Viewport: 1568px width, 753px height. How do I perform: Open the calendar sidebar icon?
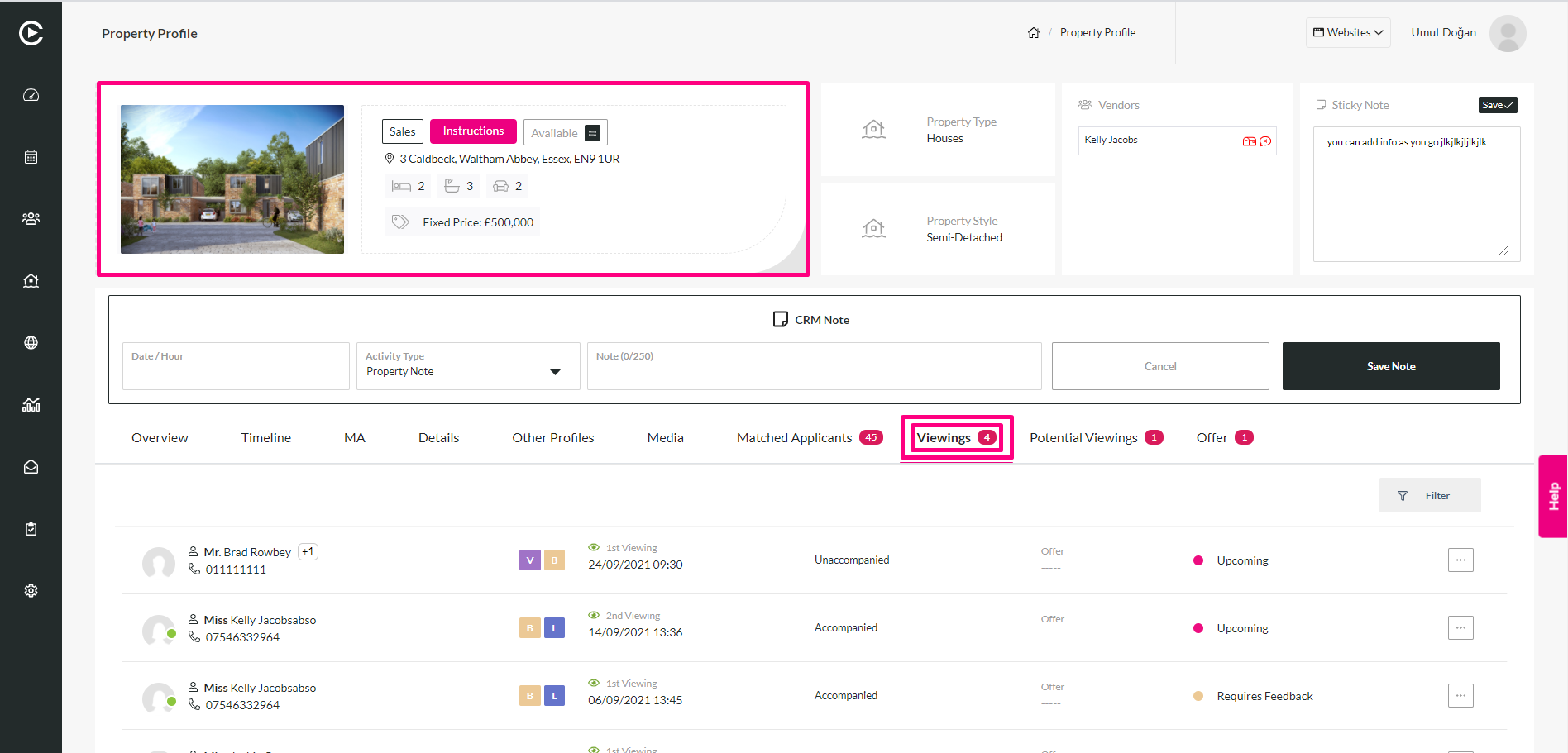[x=31, y=157]
